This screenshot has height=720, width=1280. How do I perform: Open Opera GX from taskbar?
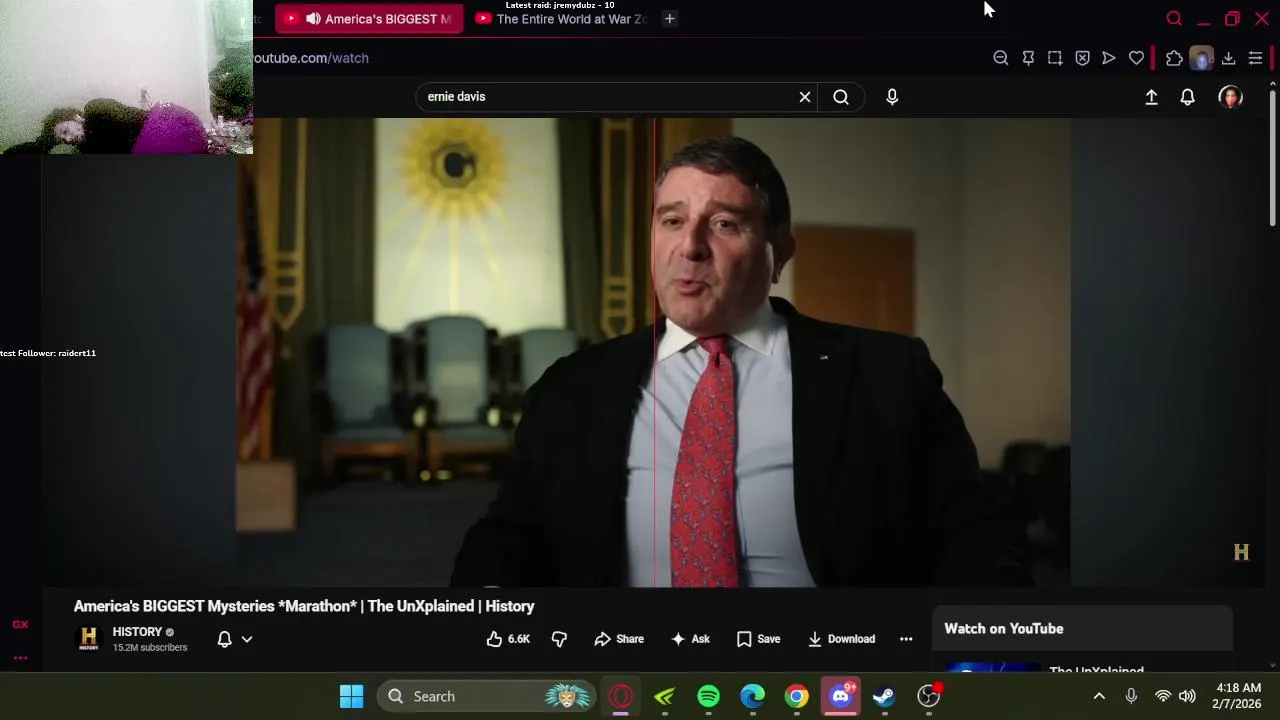[x=621, y=697]
